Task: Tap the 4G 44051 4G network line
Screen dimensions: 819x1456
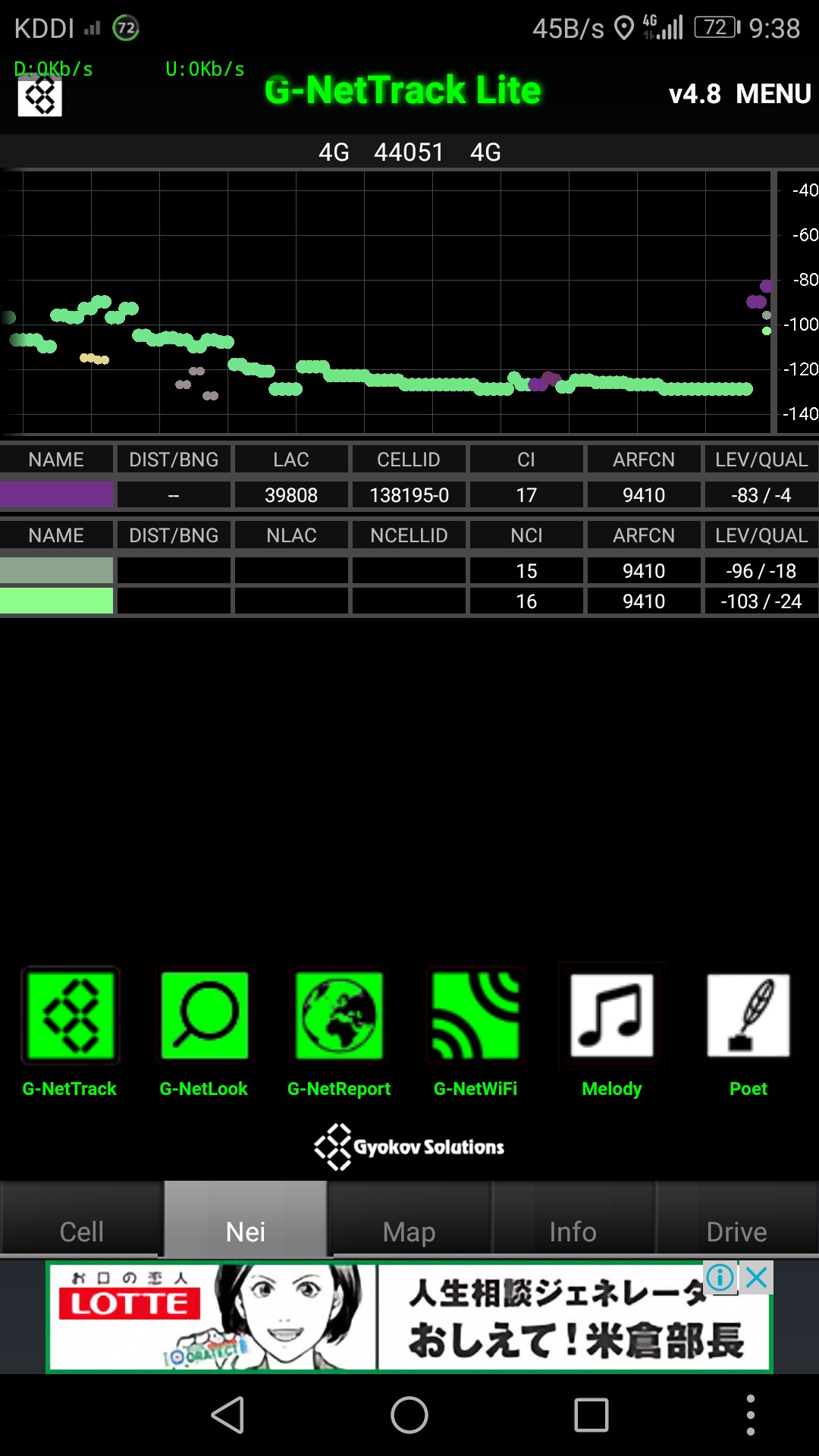Action: (x=409, y=152)
